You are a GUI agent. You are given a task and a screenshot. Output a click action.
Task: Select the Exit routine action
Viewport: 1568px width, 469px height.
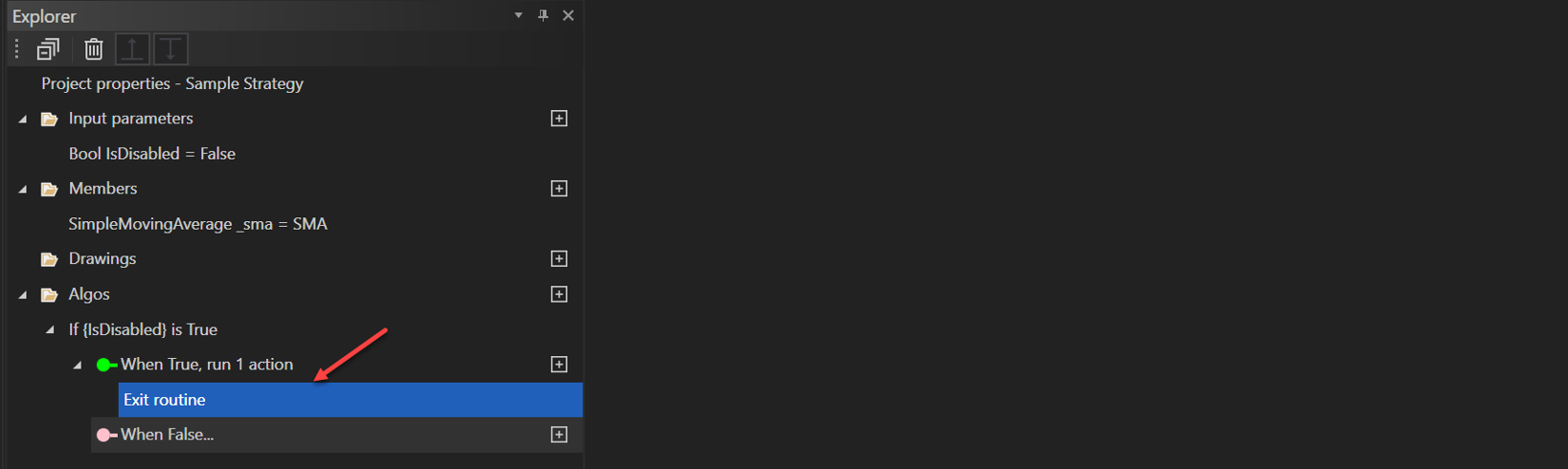[165, 400]
